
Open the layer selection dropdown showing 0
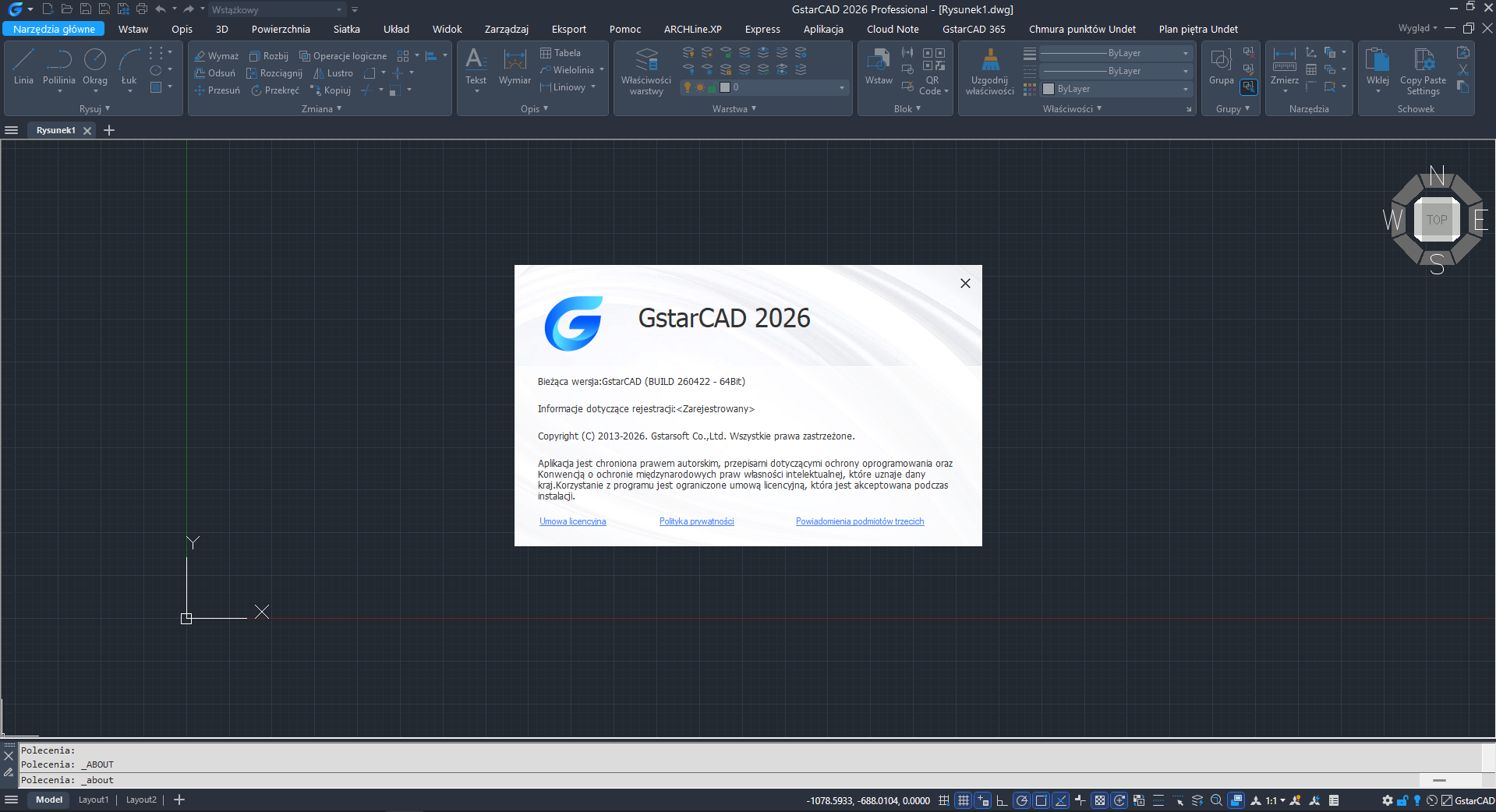[764, 87]
